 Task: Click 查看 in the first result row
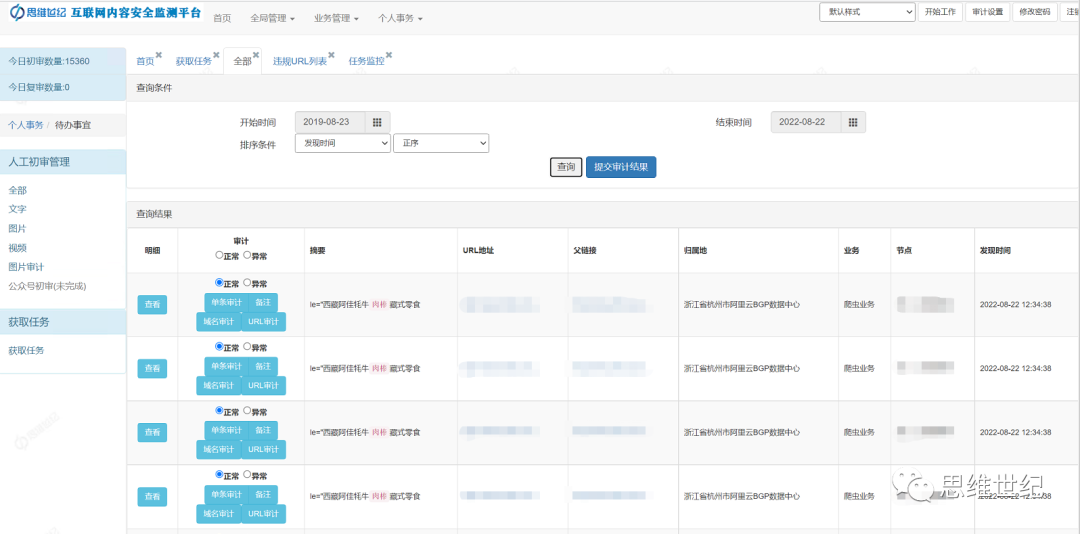click(x=152, y=305)
